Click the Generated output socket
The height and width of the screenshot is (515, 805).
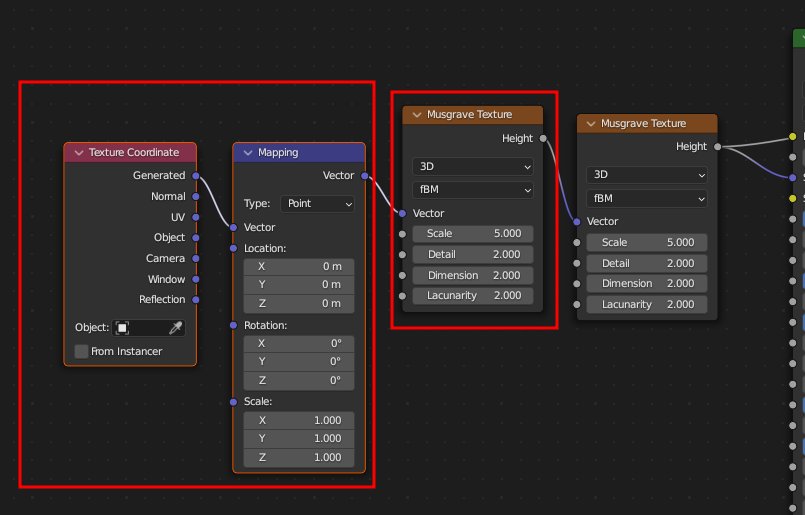tap(196, 176)
